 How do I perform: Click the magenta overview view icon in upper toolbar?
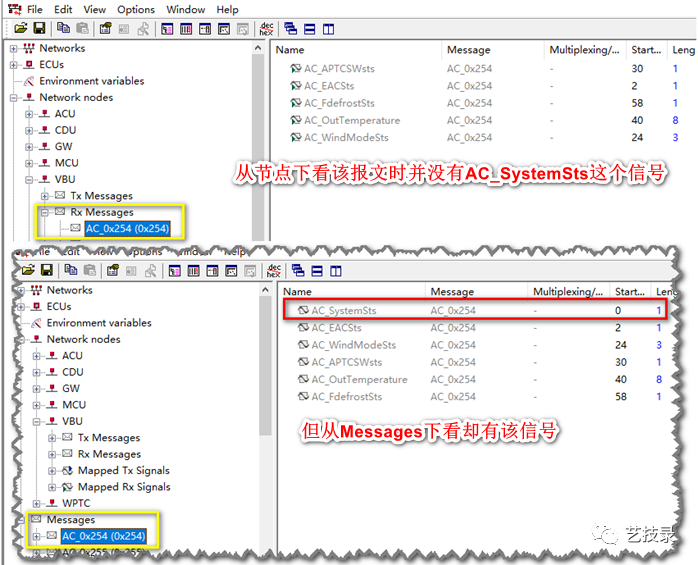pyautogui.click(x=167, y=29)
